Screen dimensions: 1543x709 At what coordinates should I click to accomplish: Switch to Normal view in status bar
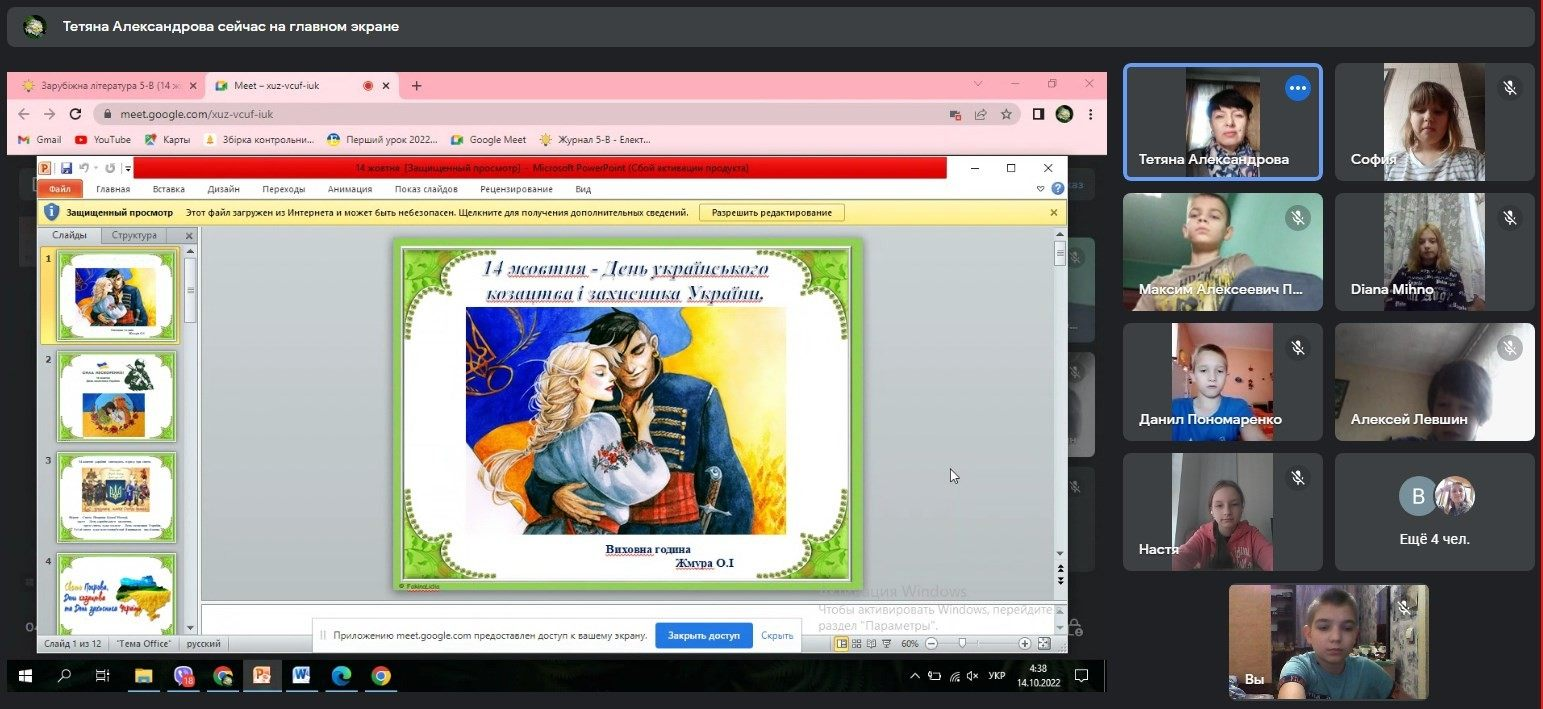(841, 644)
